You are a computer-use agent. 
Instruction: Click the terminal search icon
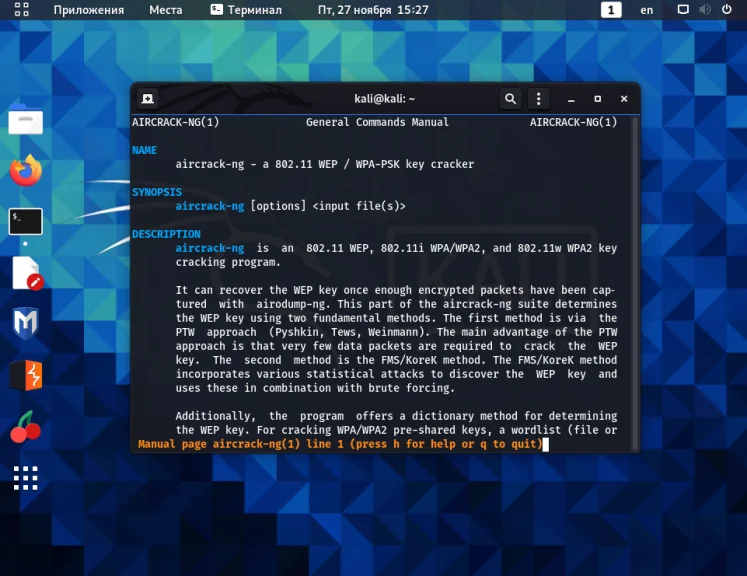(510, 99)
